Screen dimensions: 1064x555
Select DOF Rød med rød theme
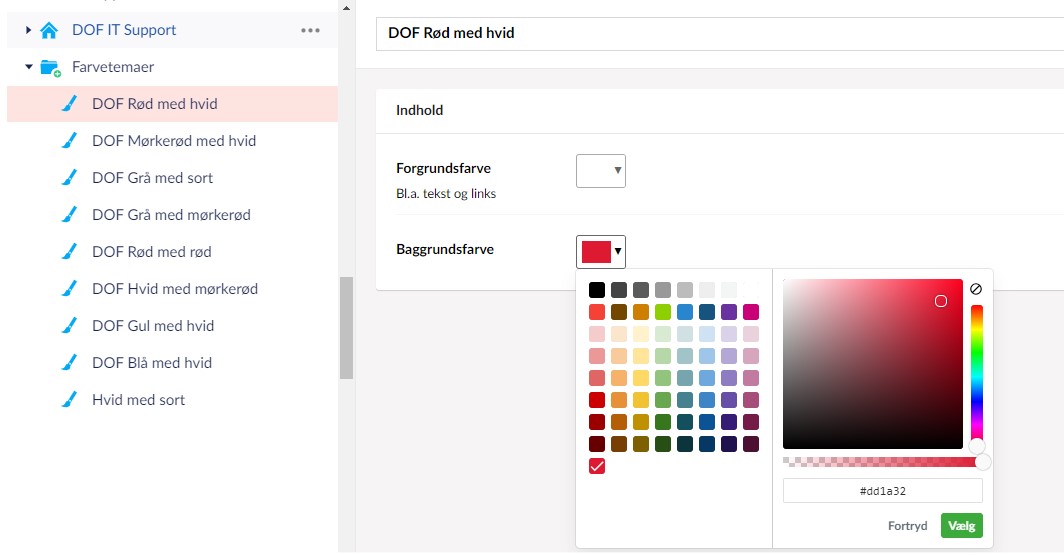[x=152, y=252]
